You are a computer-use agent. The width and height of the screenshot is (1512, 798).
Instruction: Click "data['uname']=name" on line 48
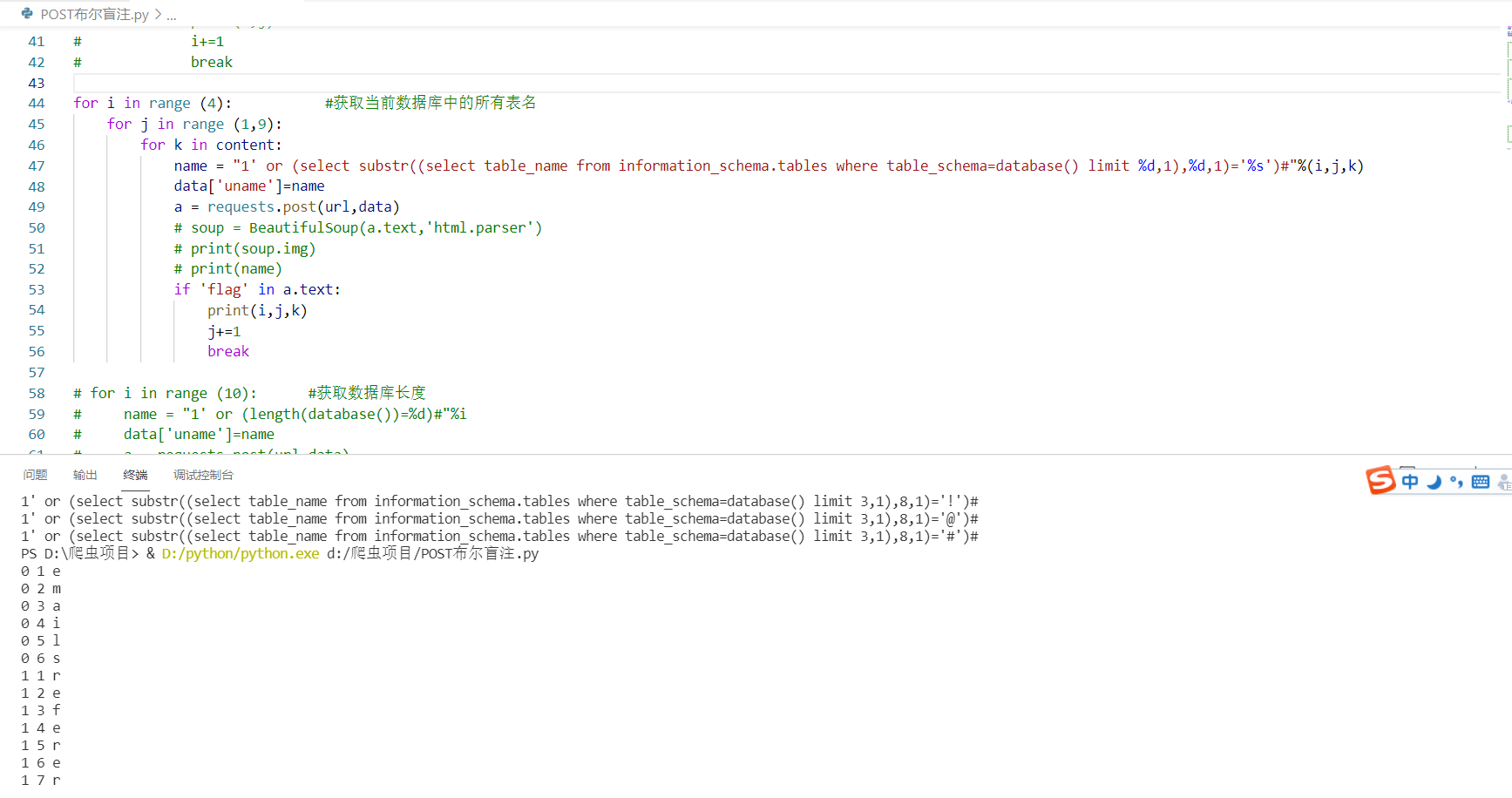tap(249, 186)
